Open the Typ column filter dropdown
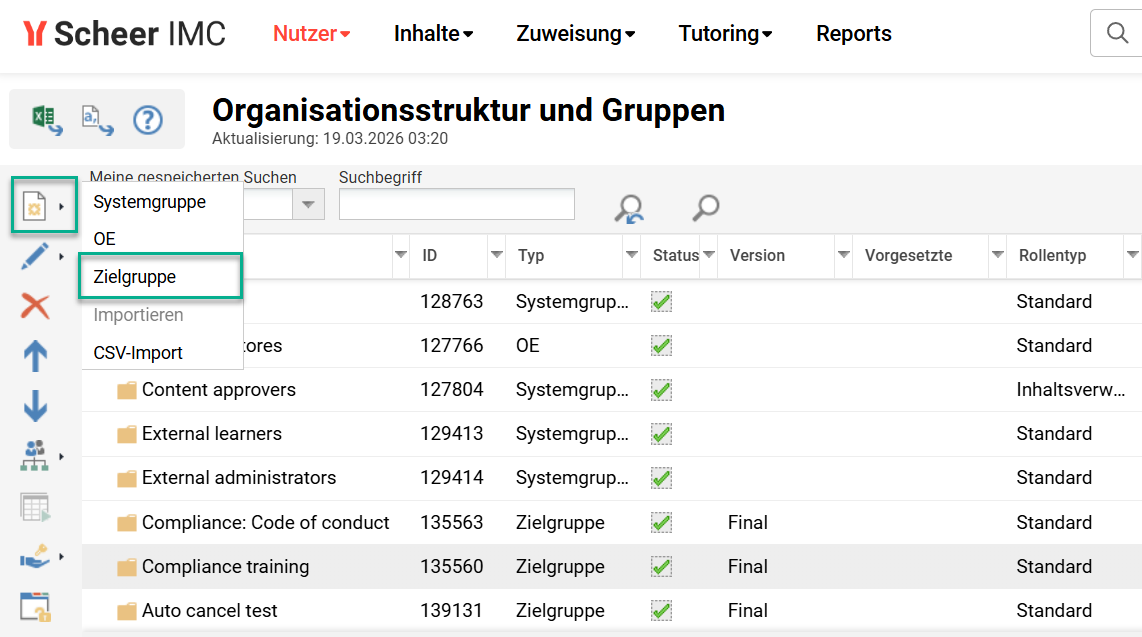This screenshot has height=637, width=1142. pyautogui.click(x=631, y=256)
